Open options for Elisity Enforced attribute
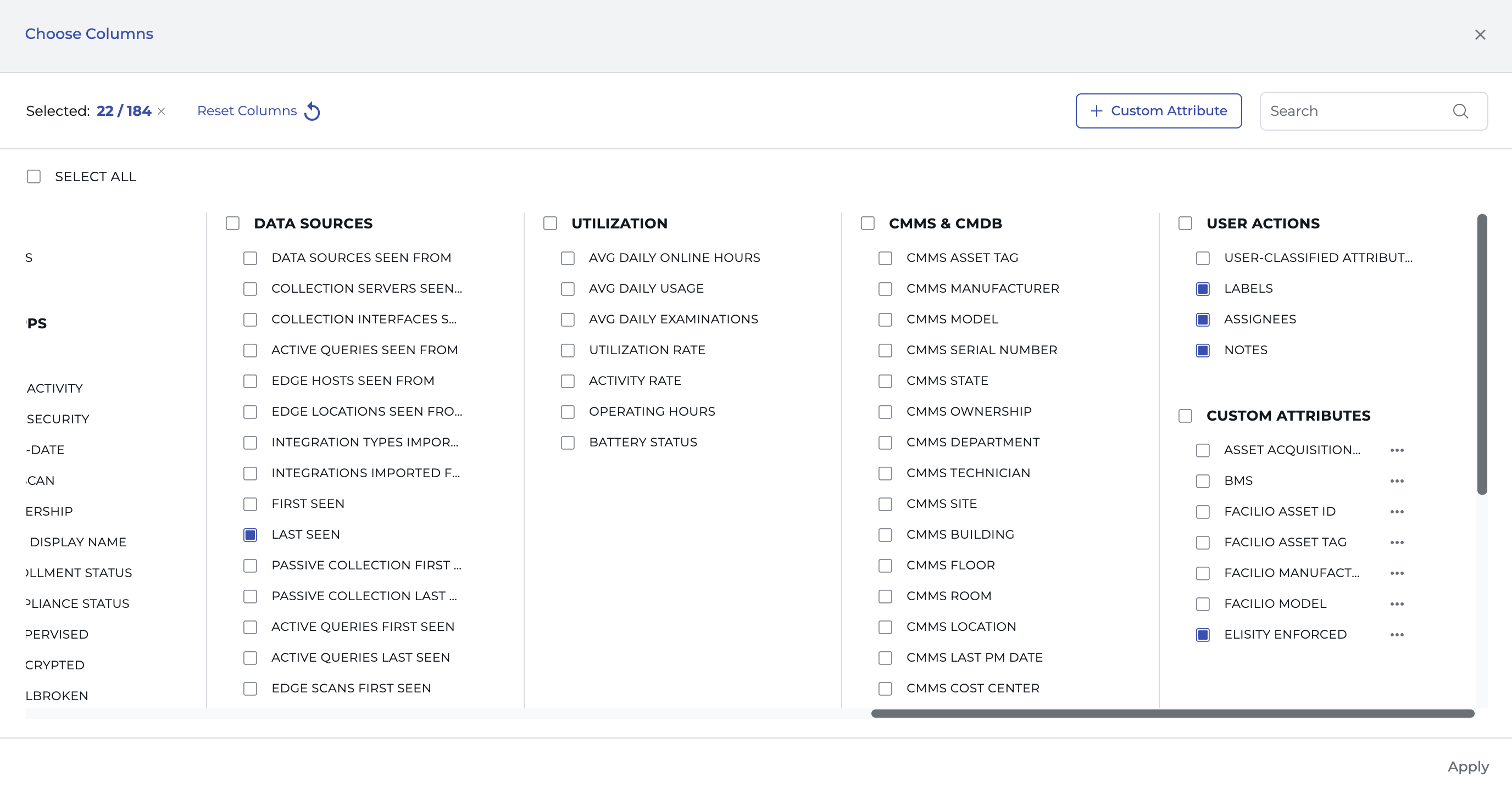This screenshot has width=1512, height=794. pos(1397,635)
